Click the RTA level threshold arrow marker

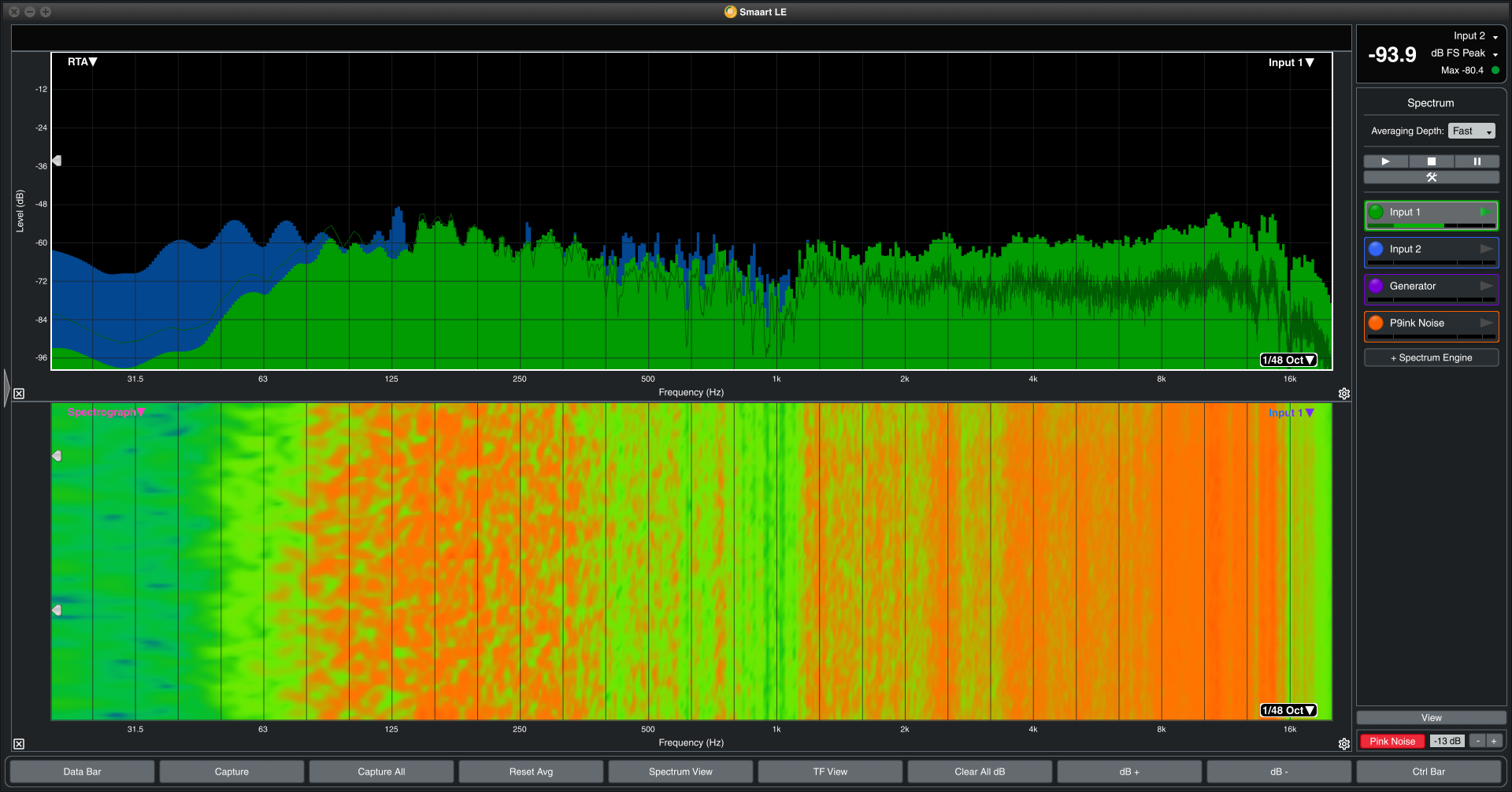click(x=57, y=161)
